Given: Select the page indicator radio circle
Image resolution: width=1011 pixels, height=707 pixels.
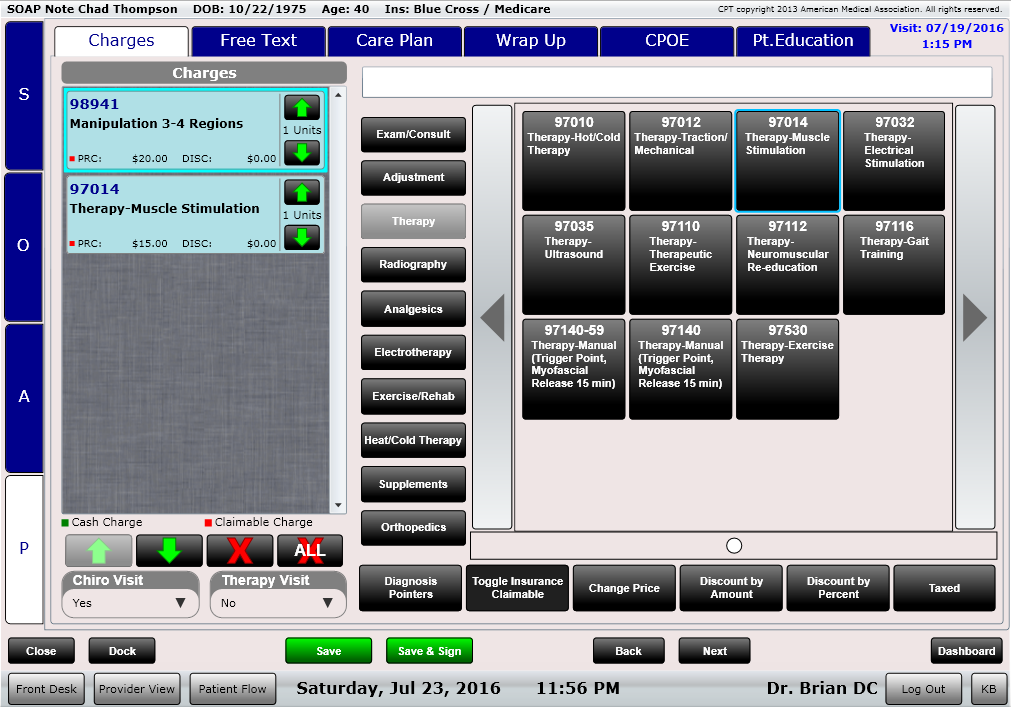Looking at the screenshot, I should [x=734, y=546].
